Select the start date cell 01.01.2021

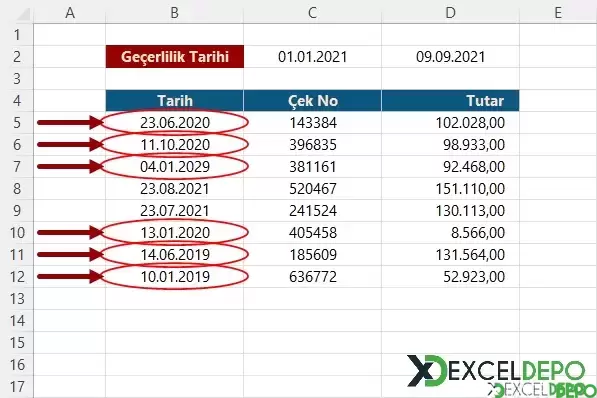point(313,57)
